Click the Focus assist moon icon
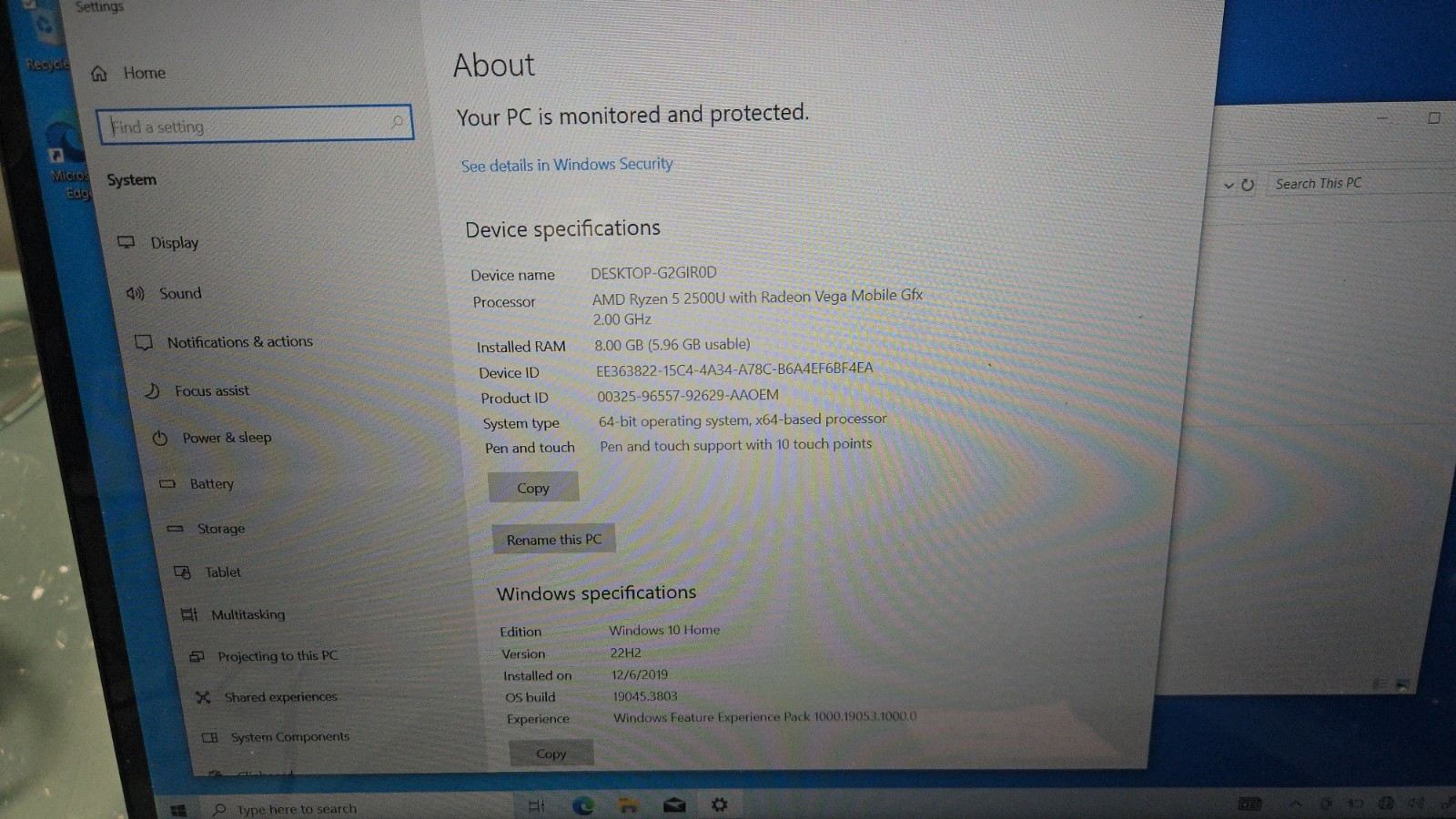 pos(152,391)
